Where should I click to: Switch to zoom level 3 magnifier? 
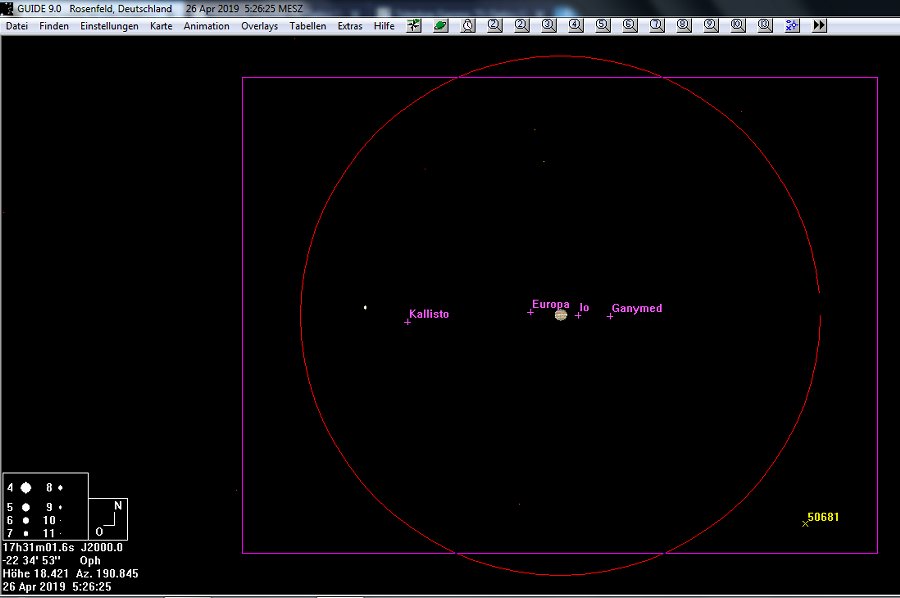[x=549, y=26]
